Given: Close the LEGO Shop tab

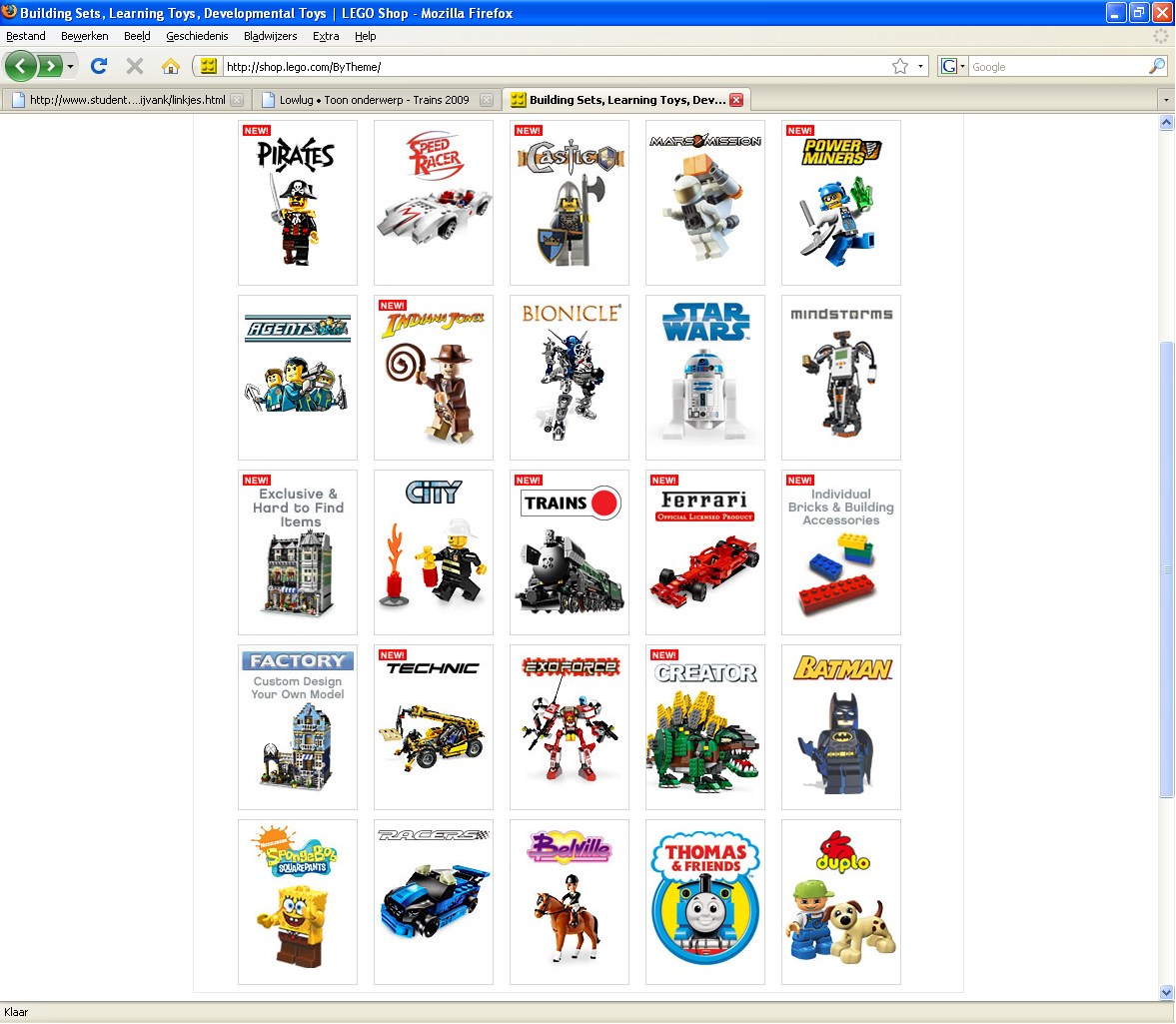Looking at the screenshot, I should [x=736, y=100].
